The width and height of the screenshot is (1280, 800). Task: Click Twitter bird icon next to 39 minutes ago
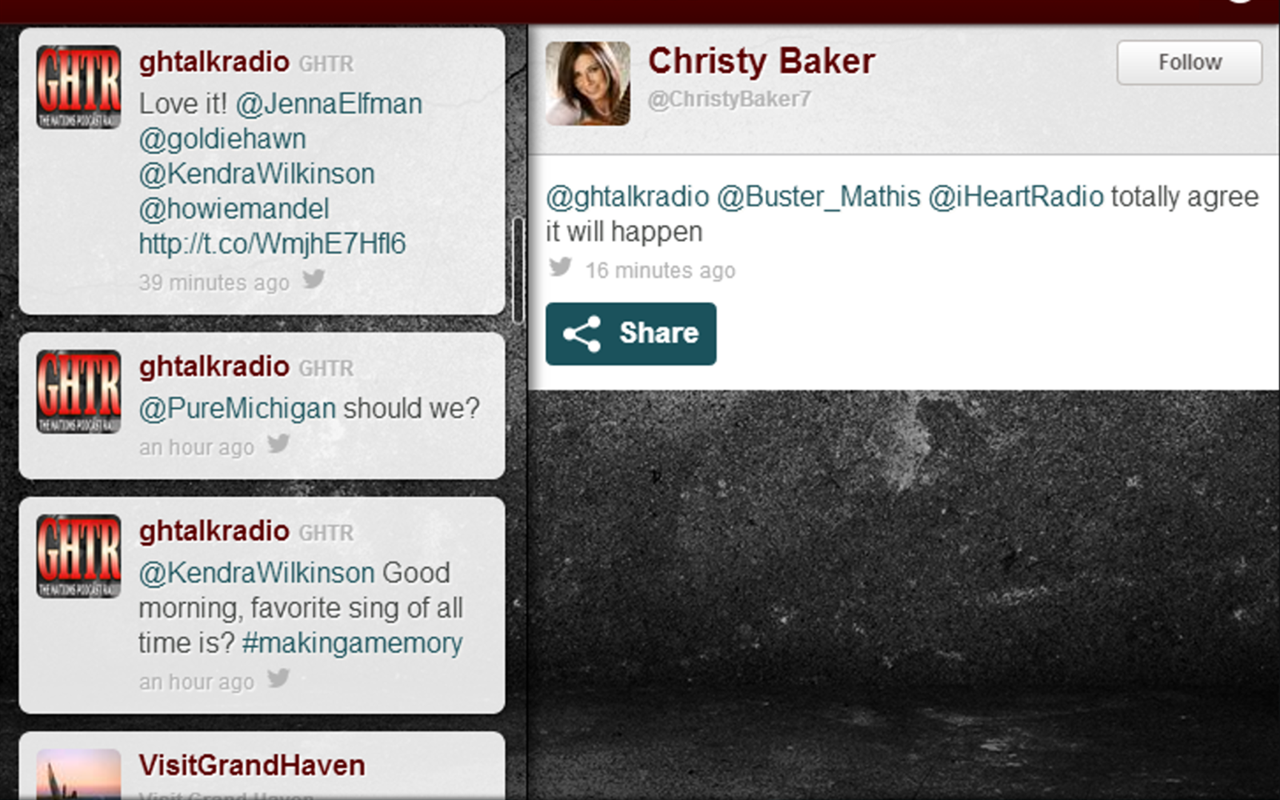coord(314,279)
